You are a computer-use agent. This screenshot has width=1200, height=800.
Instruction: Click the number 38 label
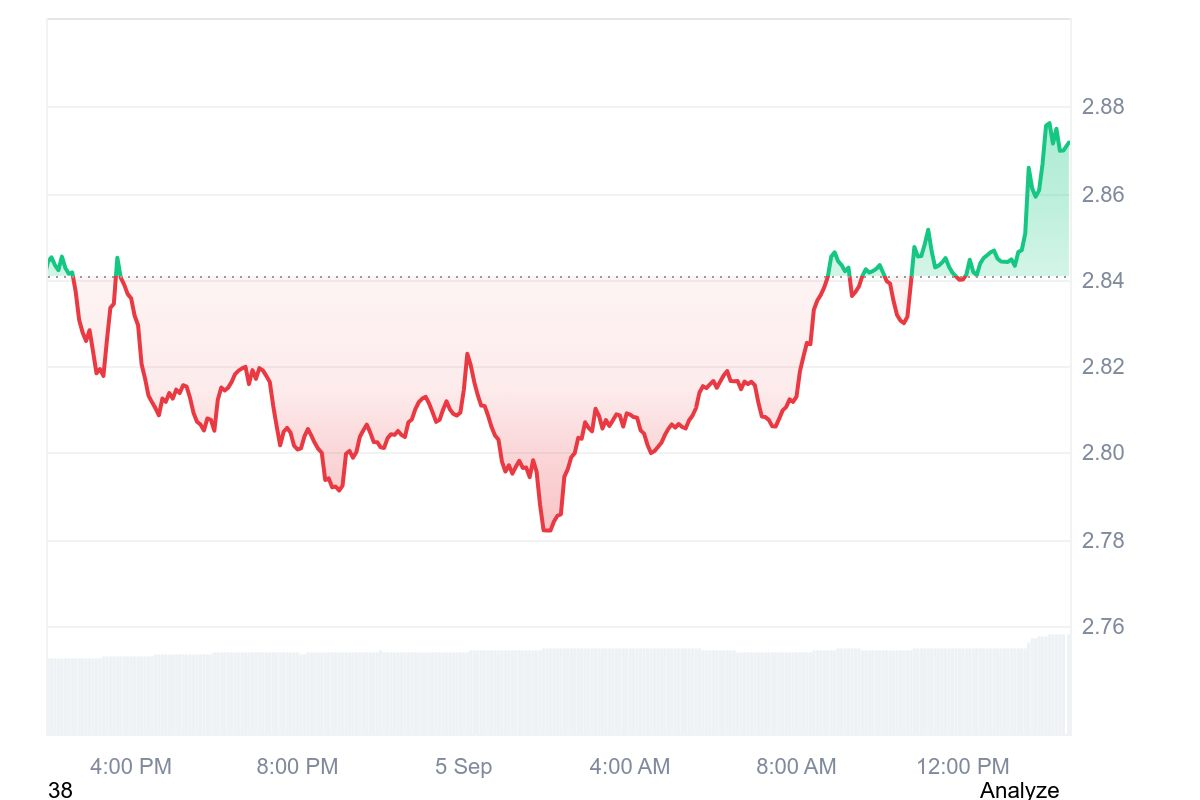pos(60,790)
